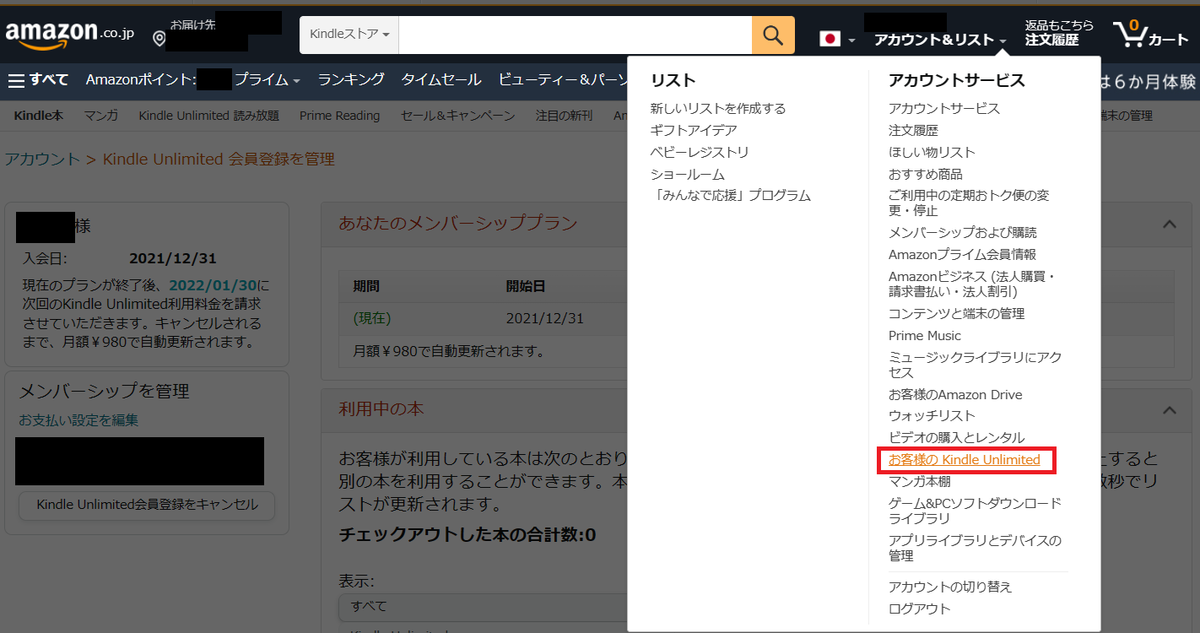Open アプリライブラリとデバイスの管理 menu entry

pyautogui.click(x=975, y=548)
